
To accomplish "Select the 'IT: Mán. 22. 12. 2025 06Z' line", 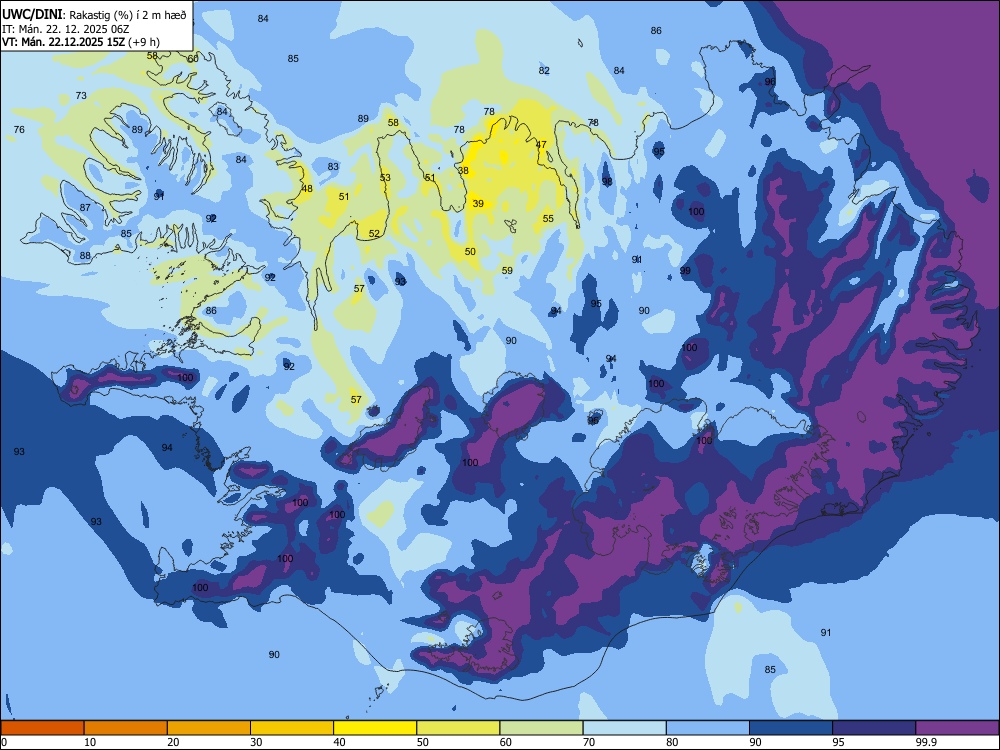I will click(x=66, y=29).
